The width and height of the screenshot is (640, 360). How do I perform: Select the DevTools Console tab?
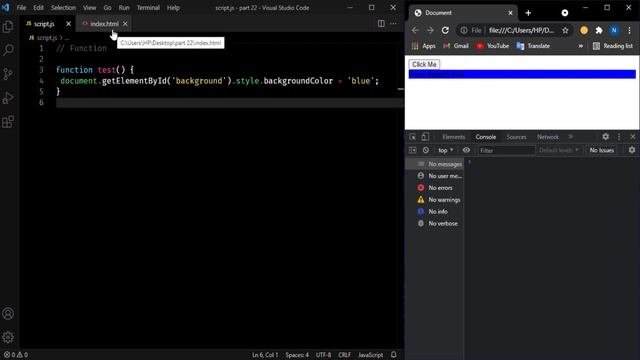pyautogui.click(x=486, y=137)
